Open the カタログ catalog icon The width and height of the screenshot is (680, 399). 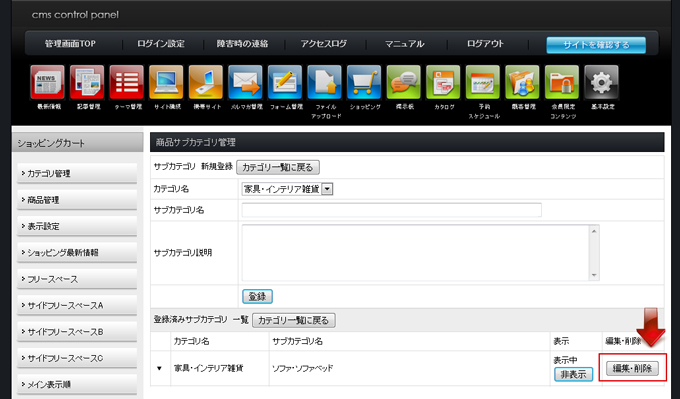[x=443, y=82]
